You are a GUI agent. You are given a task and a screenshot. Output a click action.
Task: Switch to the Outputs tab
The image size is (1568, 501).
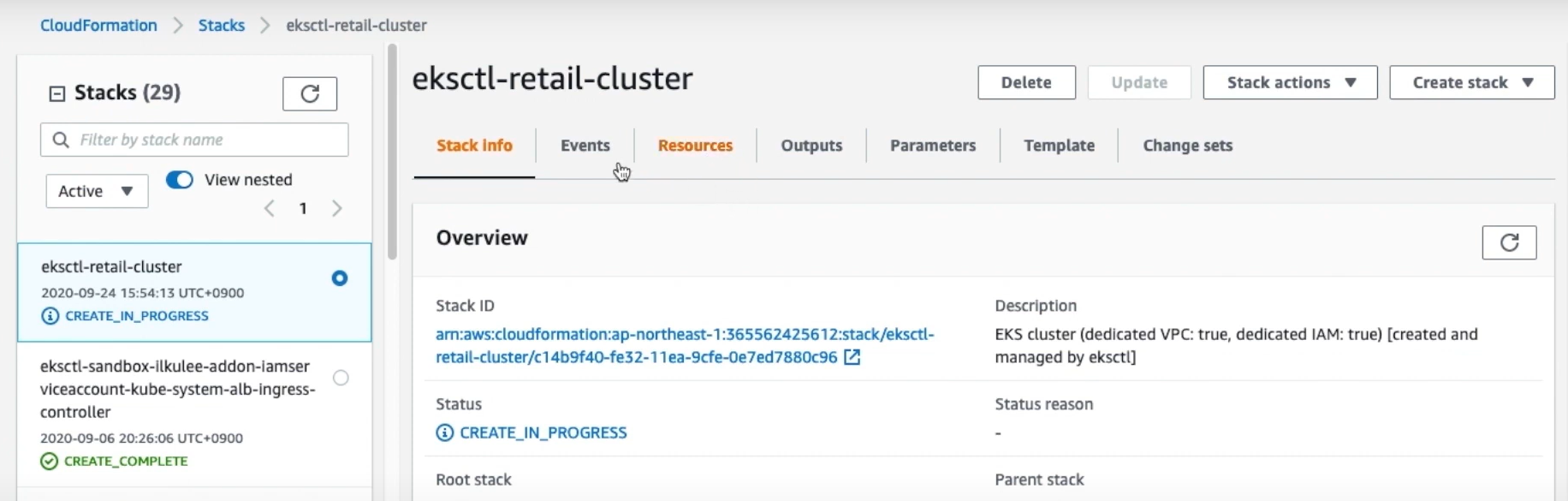pos(811,146)
